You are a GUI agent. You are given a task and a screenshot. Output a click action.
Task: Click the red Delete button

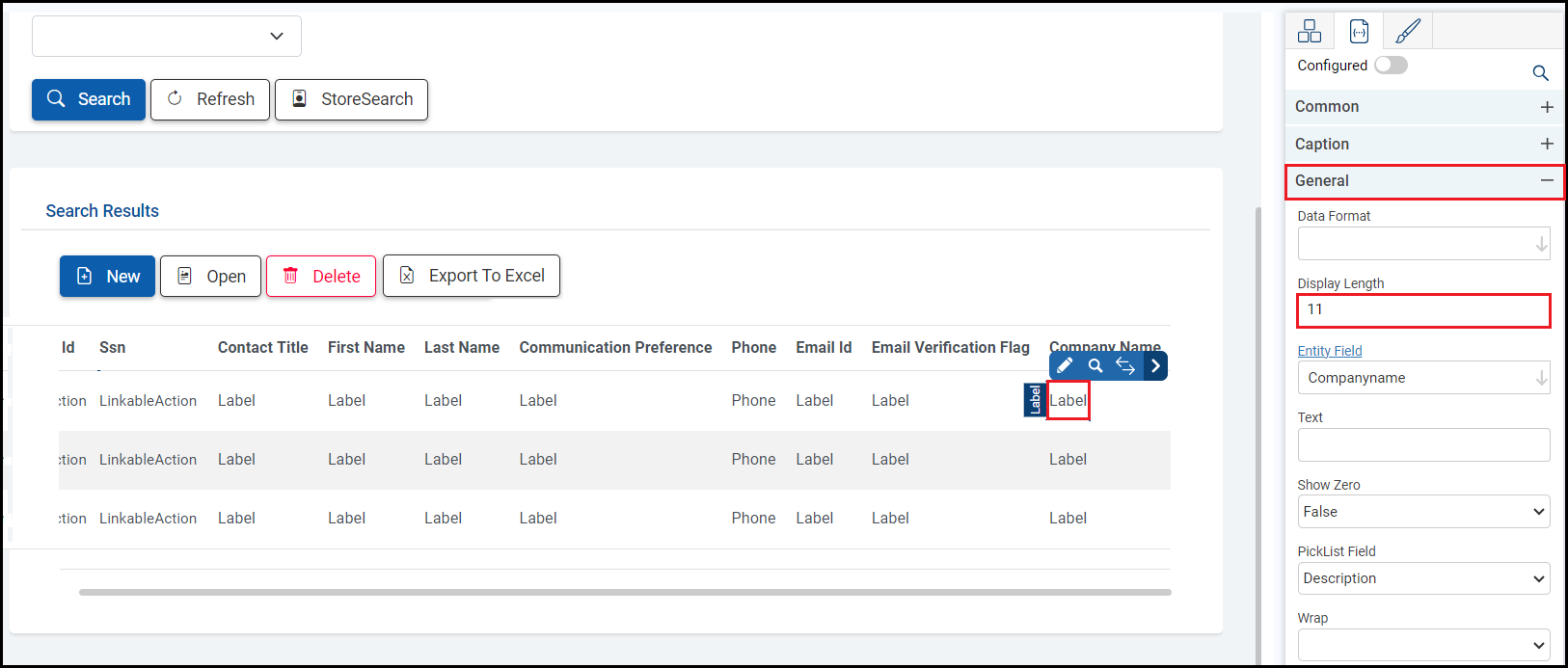click(x=321, y=277)
